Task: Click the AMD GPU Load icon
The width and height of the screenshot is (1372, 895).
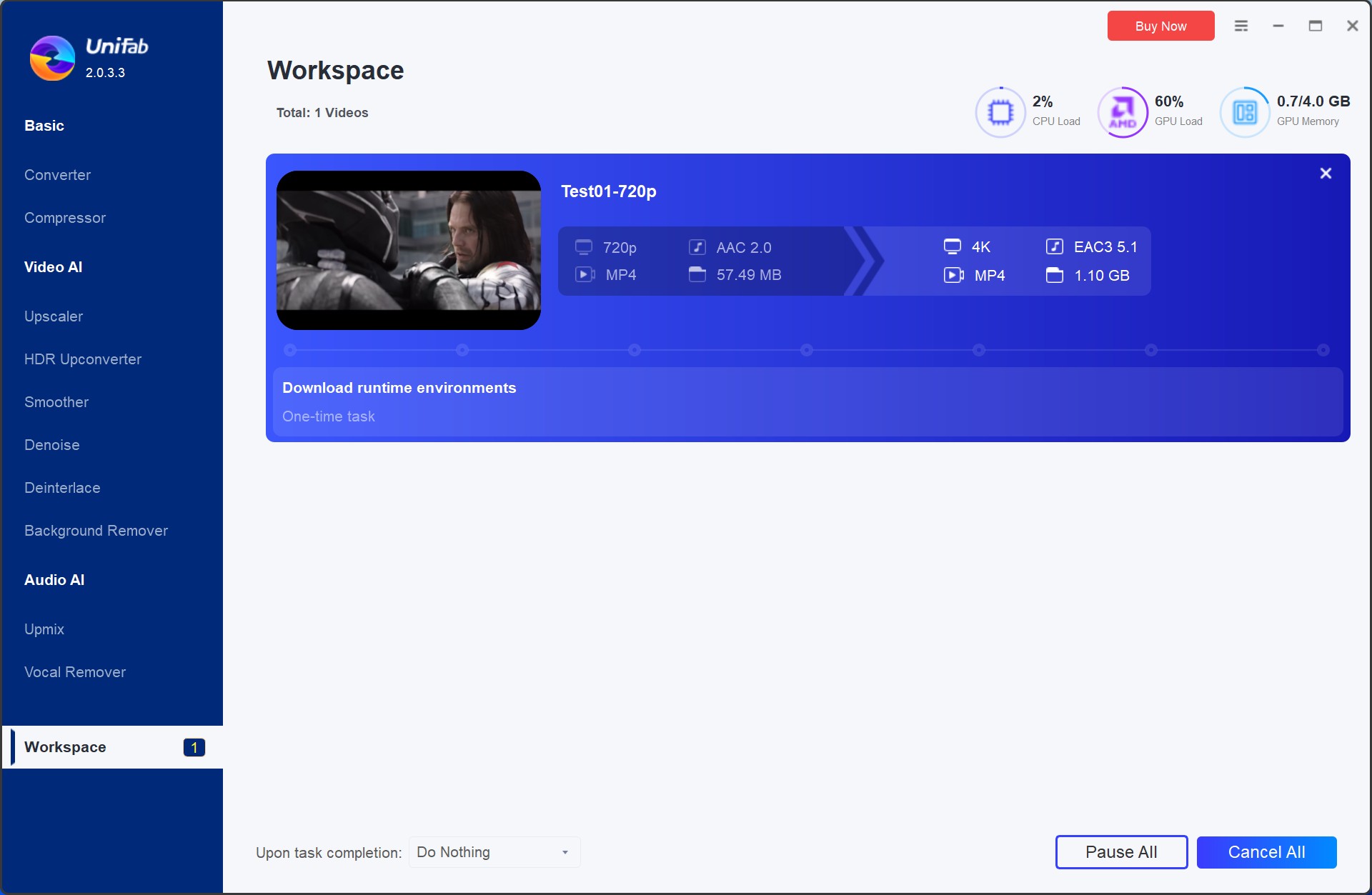Action: [x=1122, y=111]
